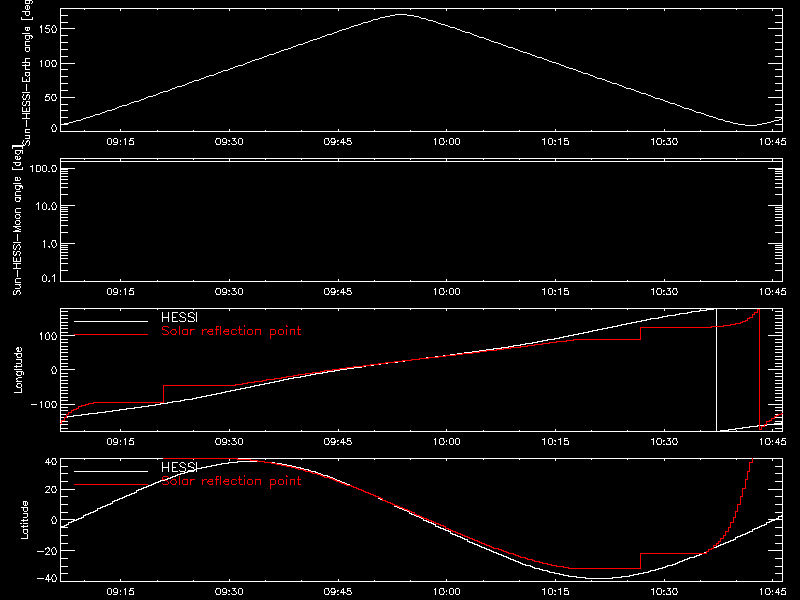
Task: Click the Longitude axis label
Action: pyautogui.click(x=18, y=370)
